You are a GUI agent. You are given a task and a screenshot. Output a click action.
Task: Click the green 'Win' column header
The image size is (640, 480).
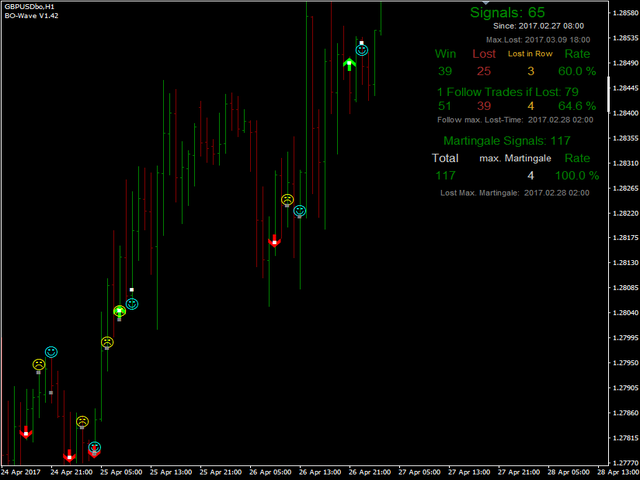pyautogui.click(x=445, y=54)
